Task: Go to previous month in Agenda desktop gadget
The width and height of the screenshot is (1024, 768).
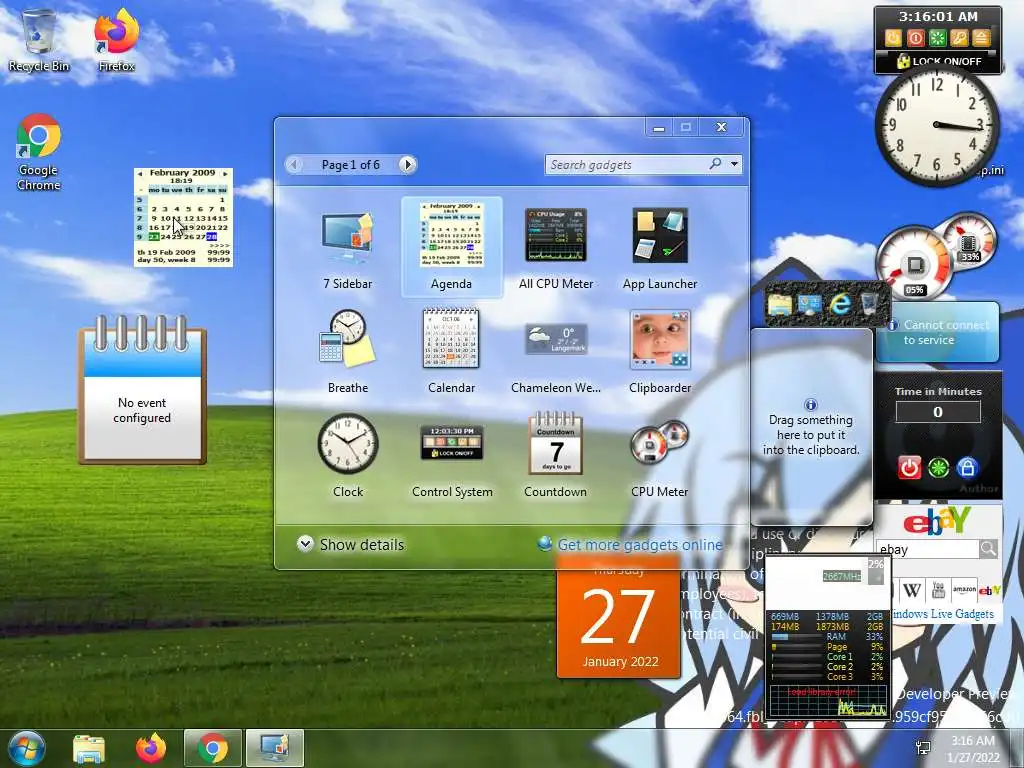Action: click(140, 173)
